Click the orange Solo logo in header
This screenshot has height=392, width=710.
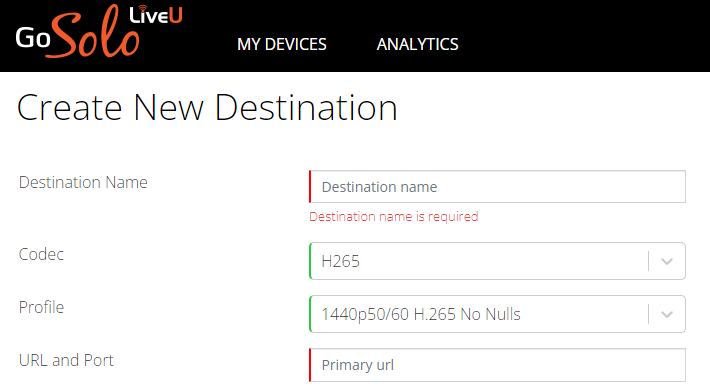(x=95, y=32)
